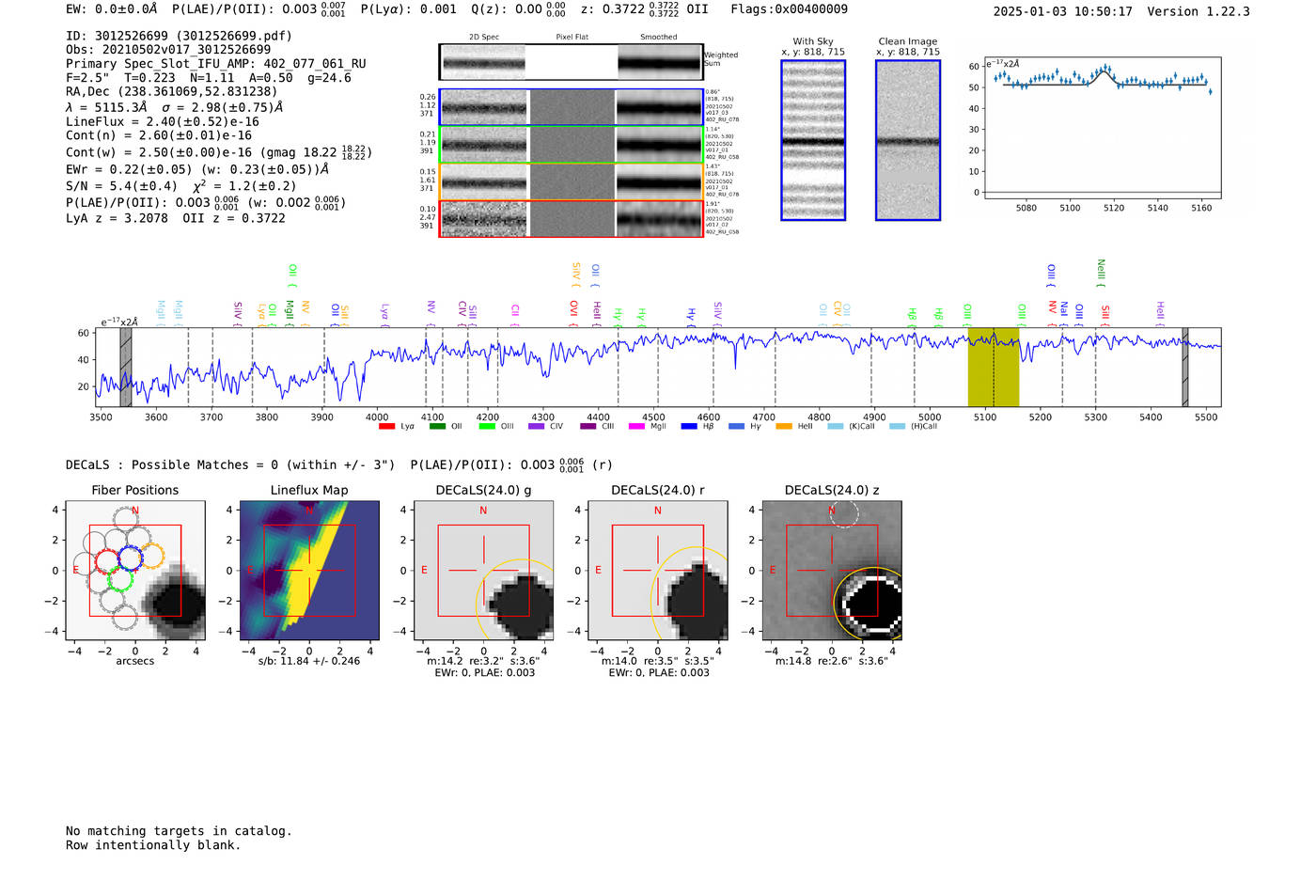Screen dimensions: 1316x896
Task: Open the Fiber Positions cutout
Action: (x=135, y=571)
